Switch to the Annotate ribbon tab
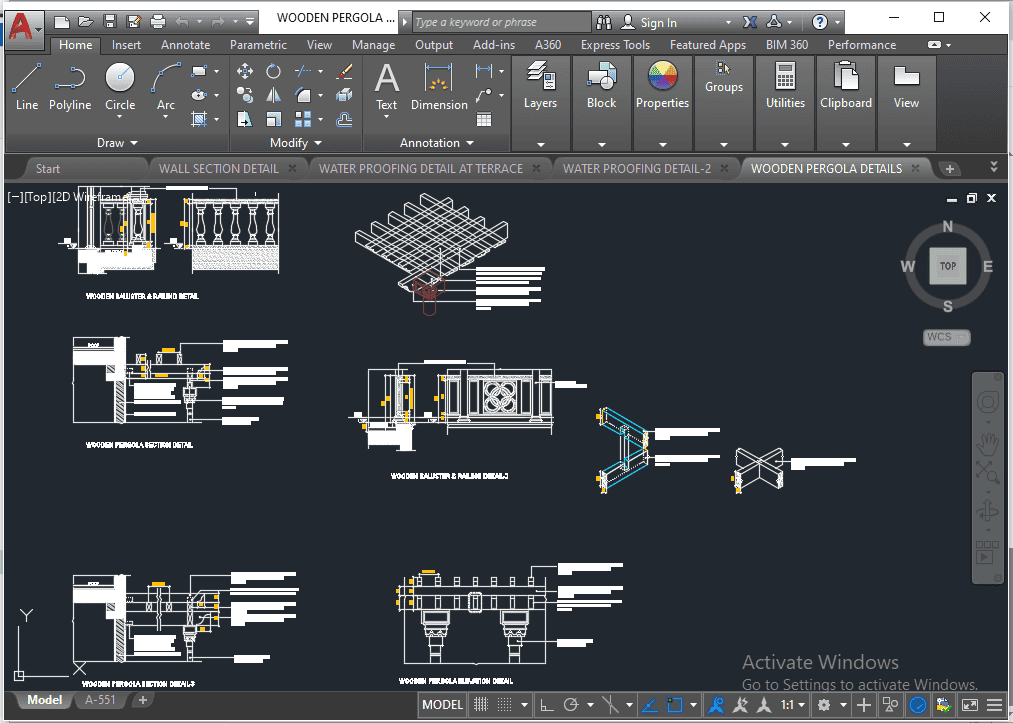The height and width of the screenshot is (723, 1013). pos(185,45)
